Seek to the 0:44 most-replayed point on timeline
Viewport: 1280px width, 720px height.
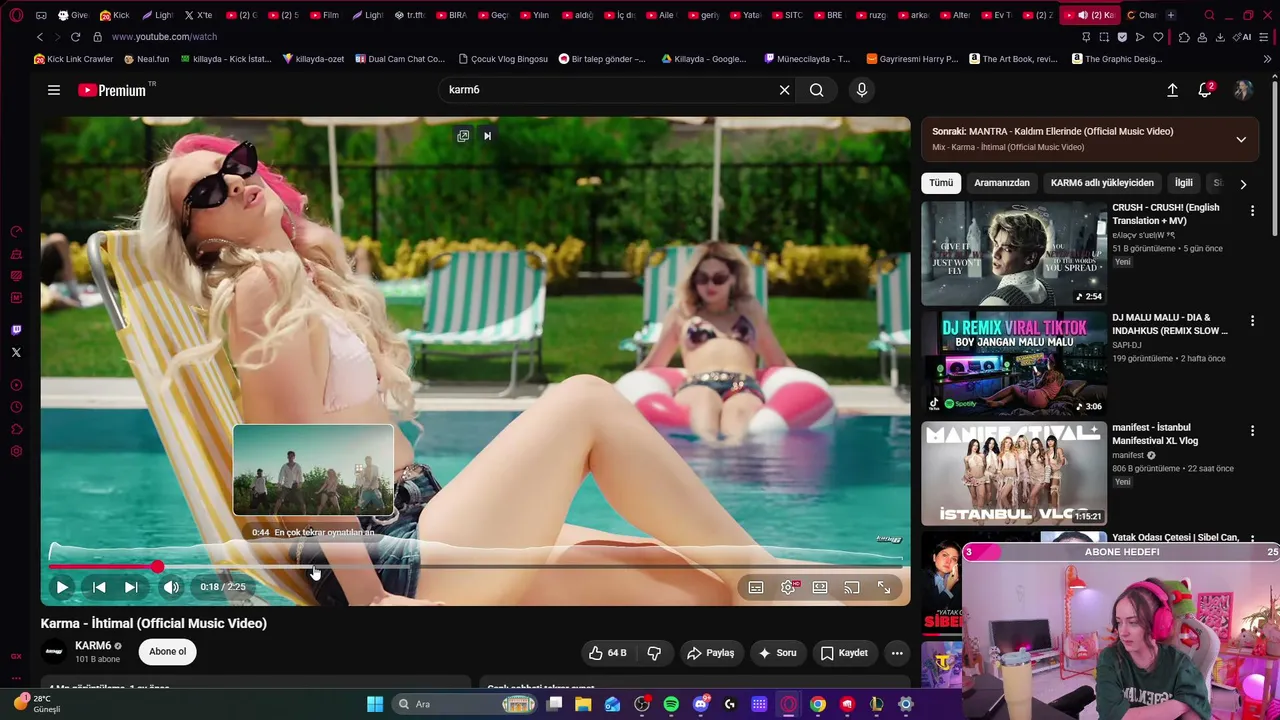(313, 567)
